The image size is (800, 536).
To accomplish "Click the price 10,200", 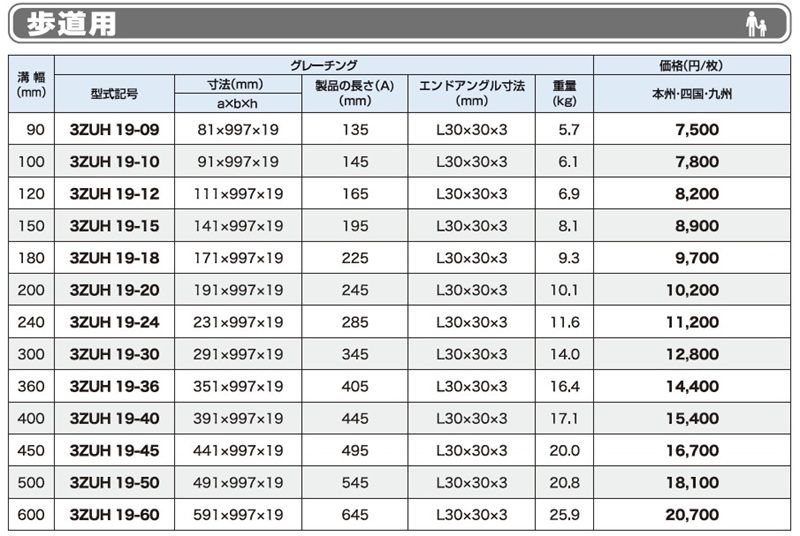I will pos(692,290).
